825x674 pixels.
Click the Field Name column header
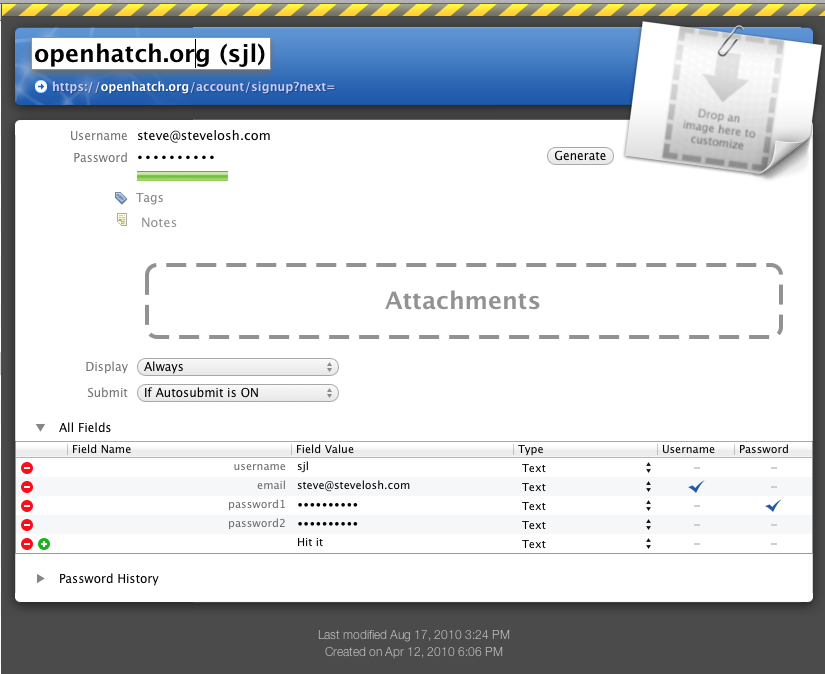click(x=179, y=449)
